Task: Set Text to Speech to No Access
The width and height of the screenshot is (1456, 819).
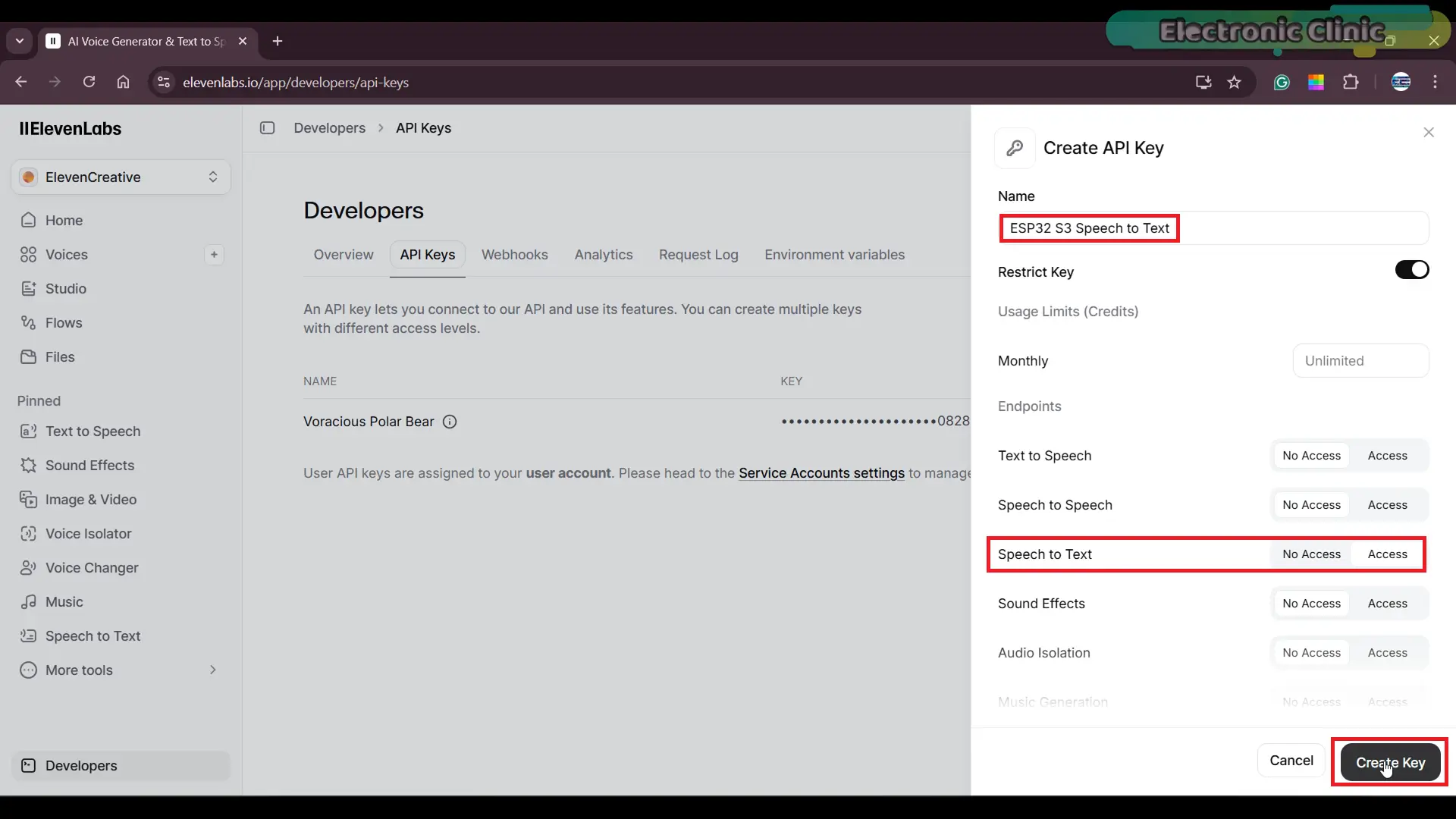Action: coord(1311,456)
